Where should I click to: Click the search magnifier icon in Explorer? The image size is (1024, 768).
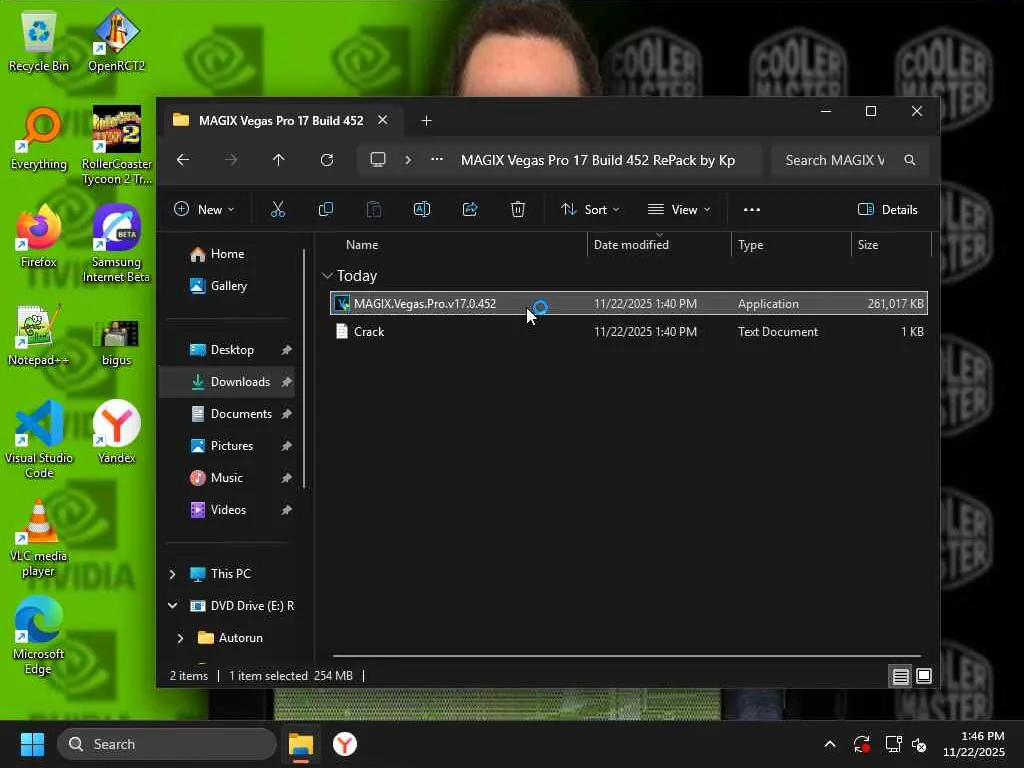(x=910, y=160)
